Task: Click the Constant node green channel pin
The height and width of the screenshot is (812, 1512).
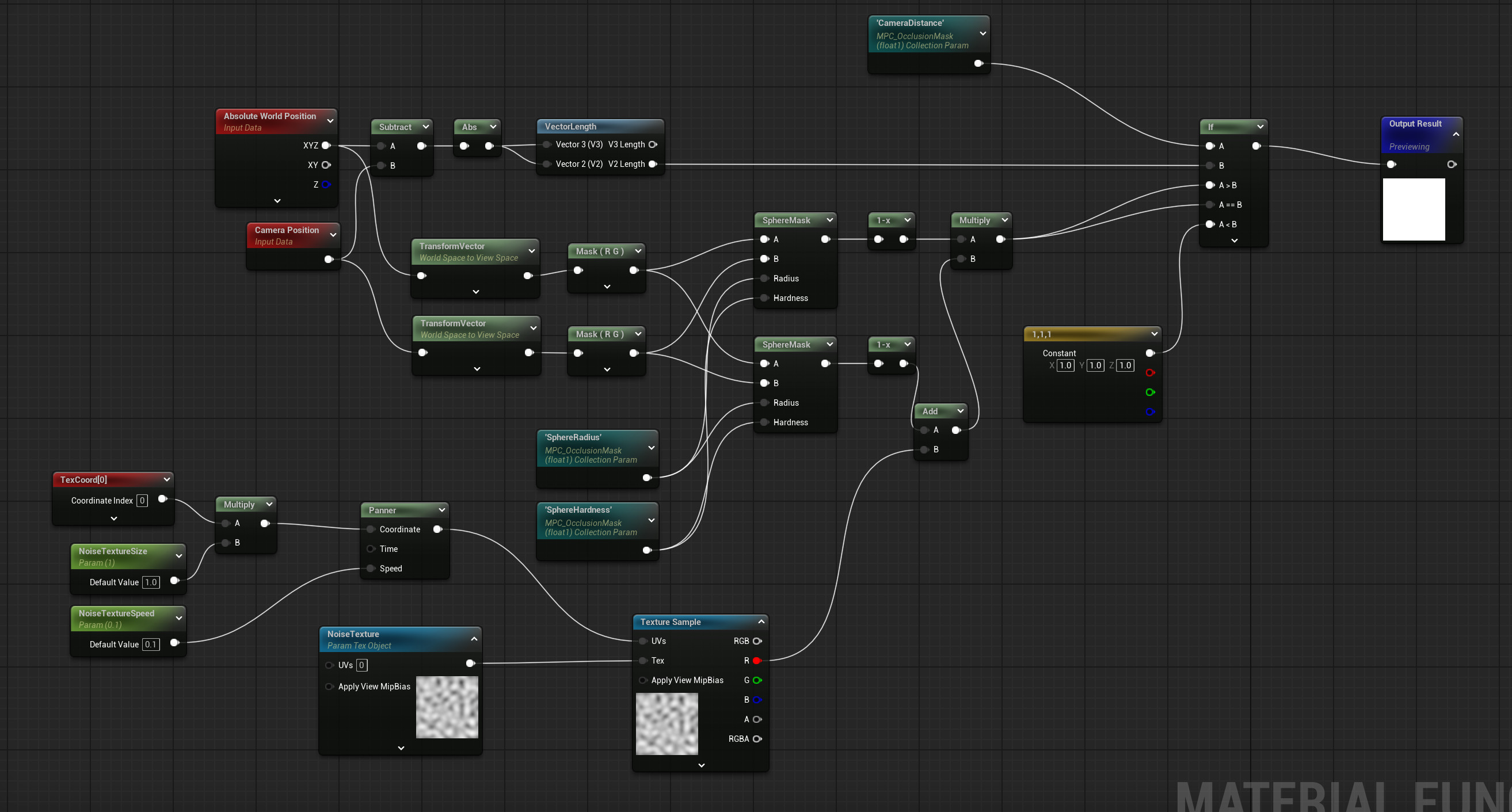Action: [1150, 392]
